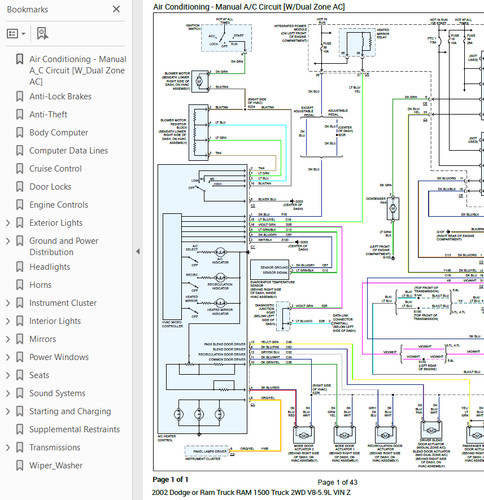Click the bookmark icon beside Anti-Theft
Viewport: 484px width, 500px height.
(x=20, y=114)
